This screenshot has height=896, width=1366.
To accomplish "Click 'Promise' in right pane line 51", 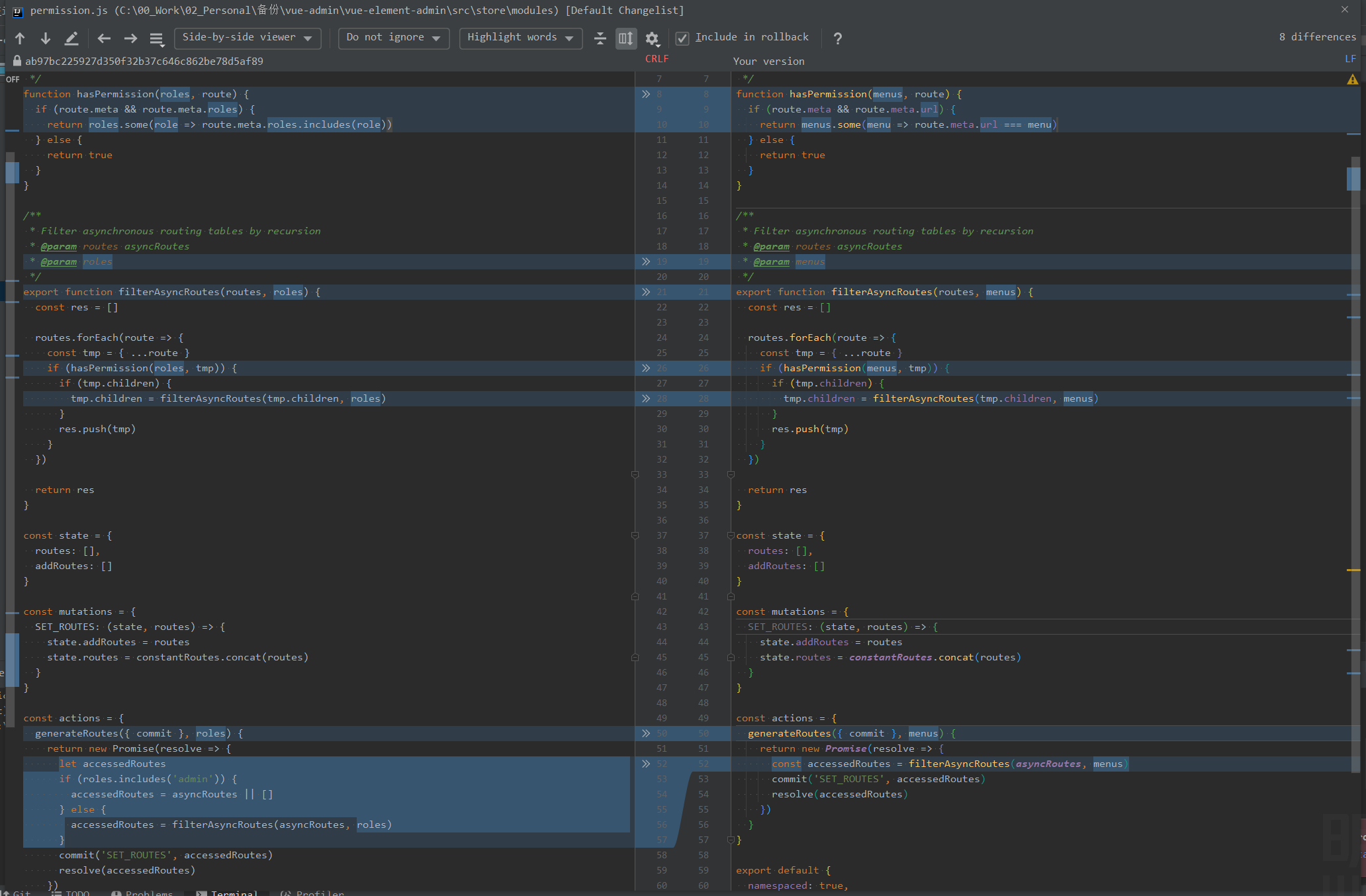I will tap(846, 748).
